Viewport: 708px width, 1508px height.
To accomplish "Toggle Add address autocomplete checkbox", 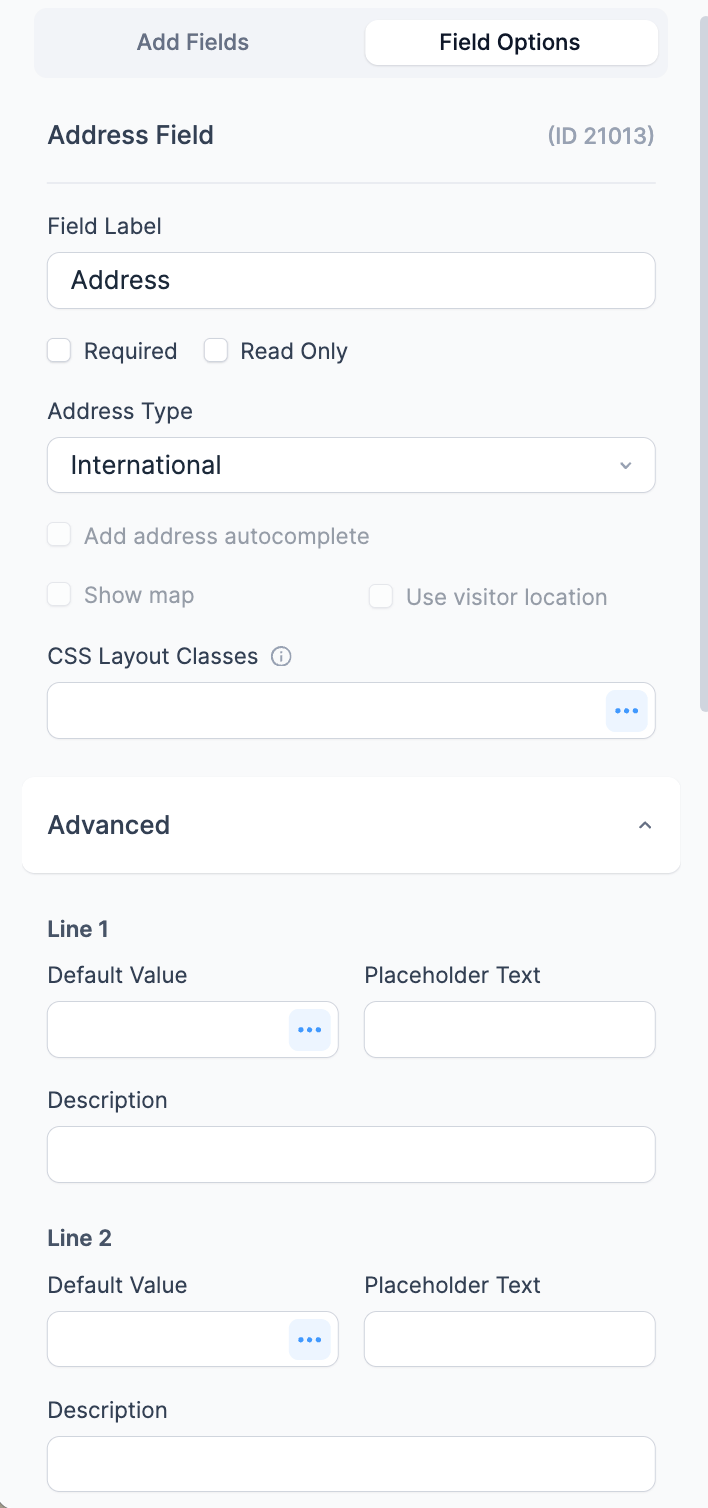I will (x=60, y=536).
